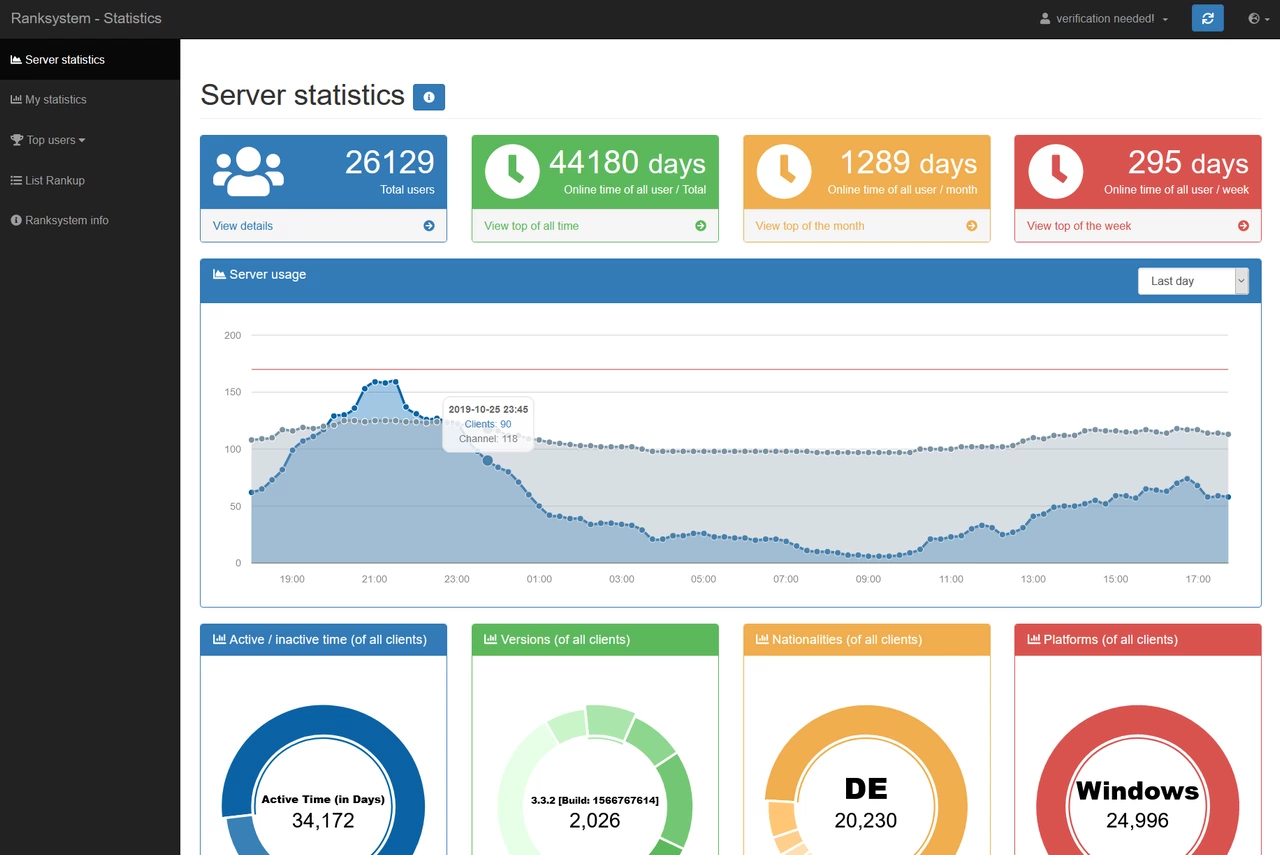Expand the Last day time range selector
Image resolution: width=1280 pixels, height=855 pixels.
[x=1192, y=281]
